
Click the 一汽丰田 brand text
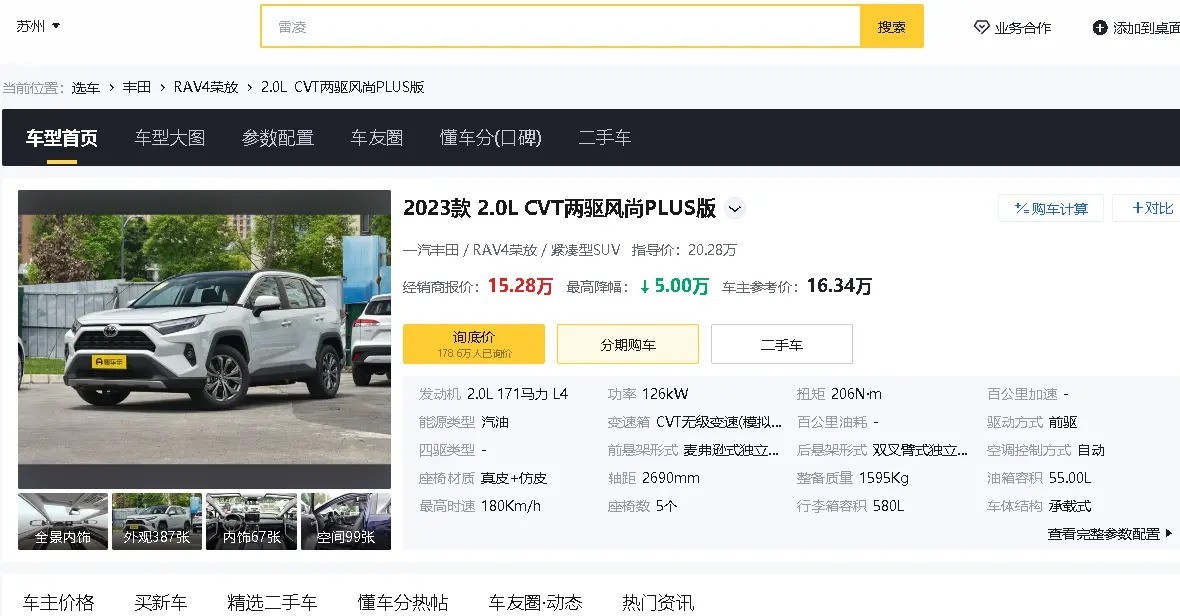[430, 250]
